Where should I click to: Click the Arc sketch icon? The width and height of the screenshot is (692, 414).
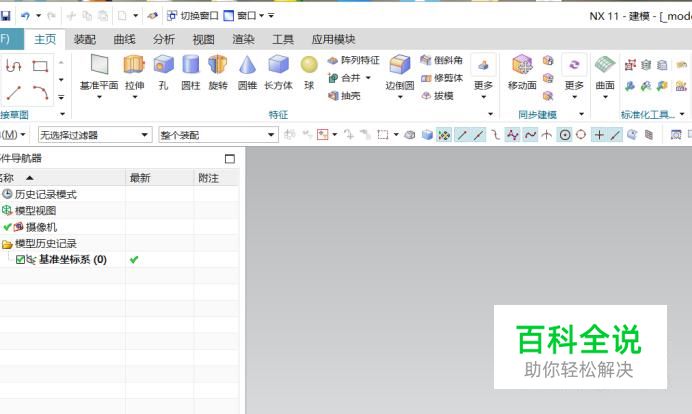(x=40, y=93)
